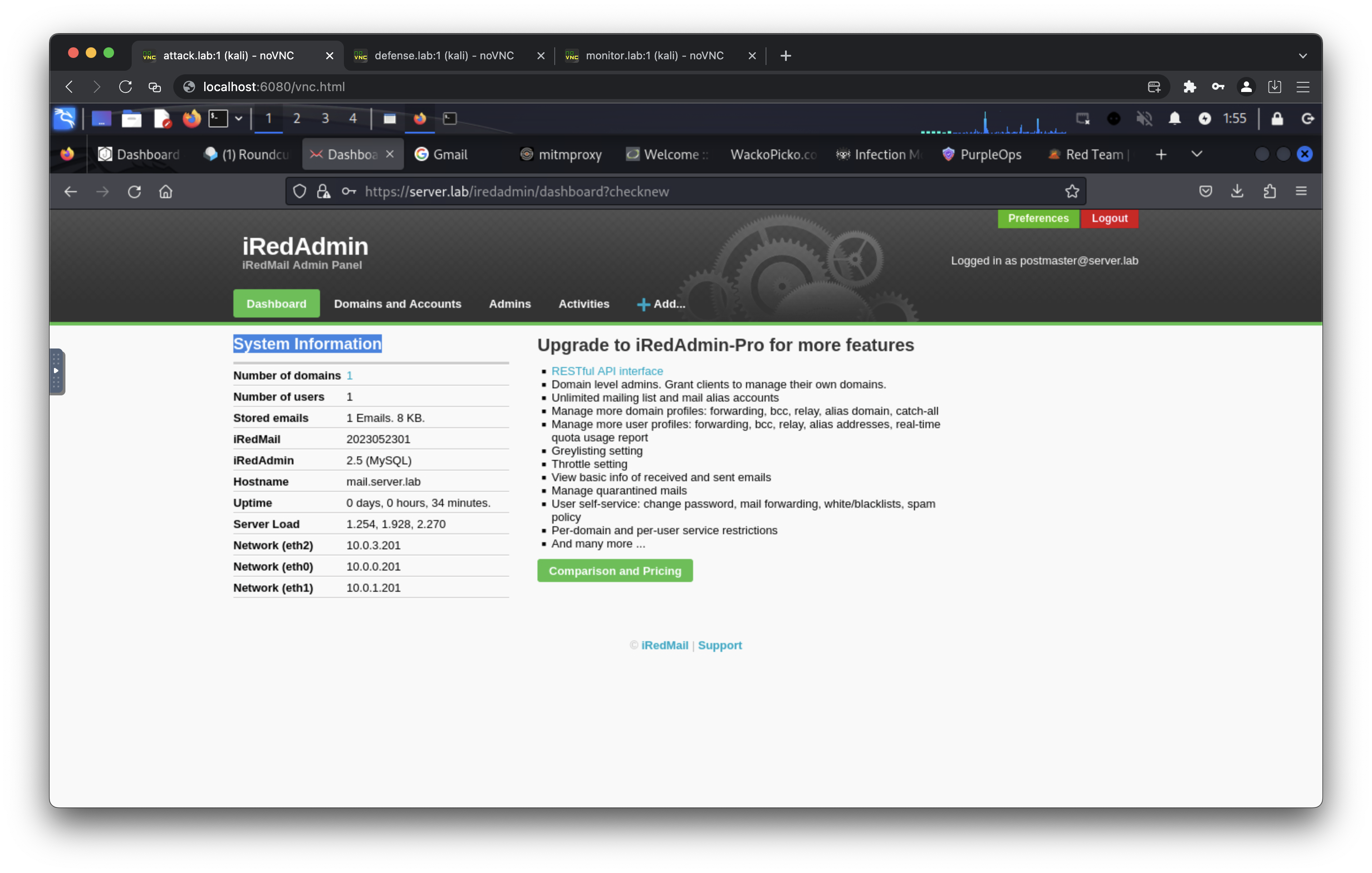Expand the list all tabs chevron

click(1197, 154)
